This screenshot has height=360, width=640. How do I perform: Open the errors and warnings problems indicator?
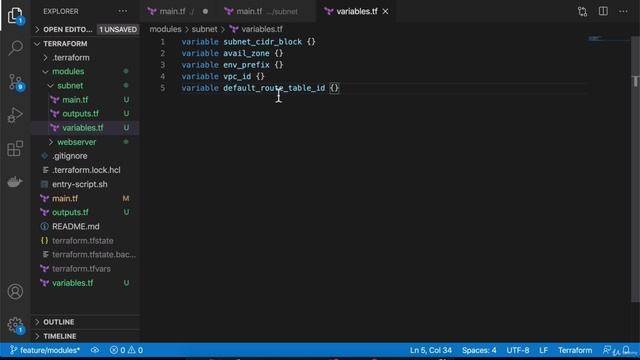[127, 350]
